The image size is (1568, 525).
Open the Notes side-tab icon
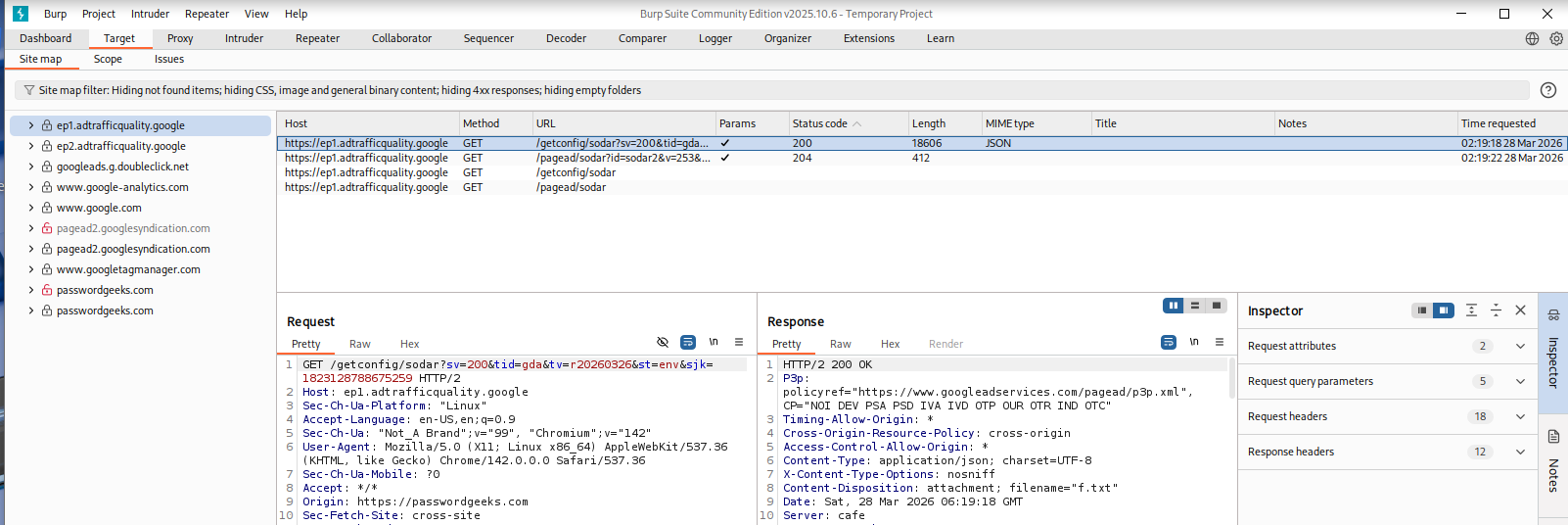click(1553, 437)
